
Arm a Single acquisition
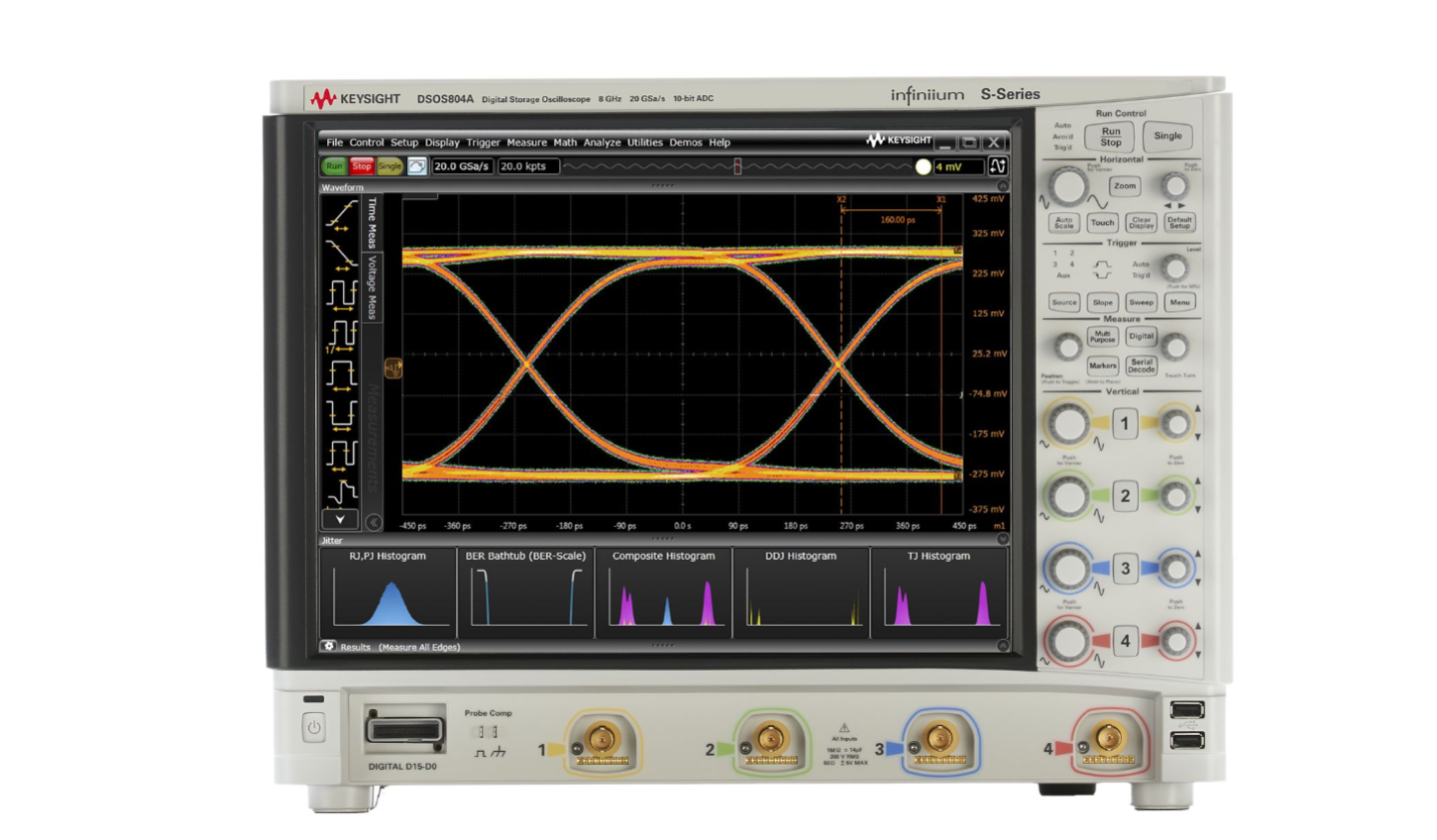[387, 166]
